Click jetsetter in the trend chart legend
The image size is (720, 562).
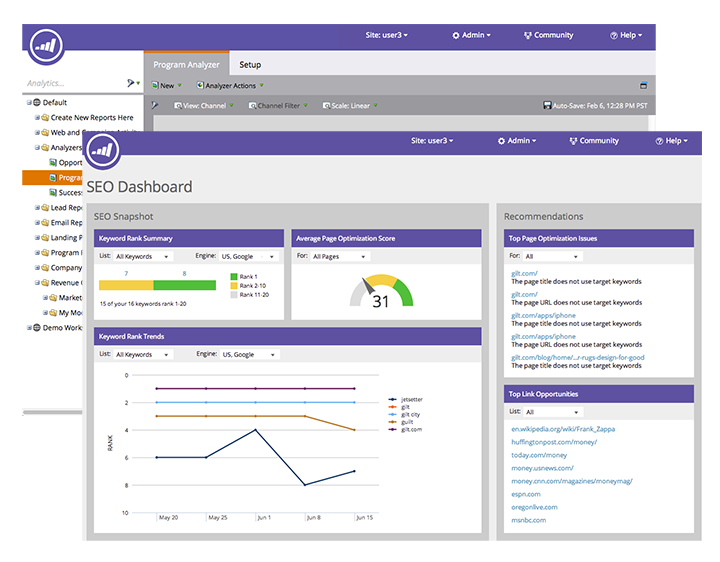411,400
